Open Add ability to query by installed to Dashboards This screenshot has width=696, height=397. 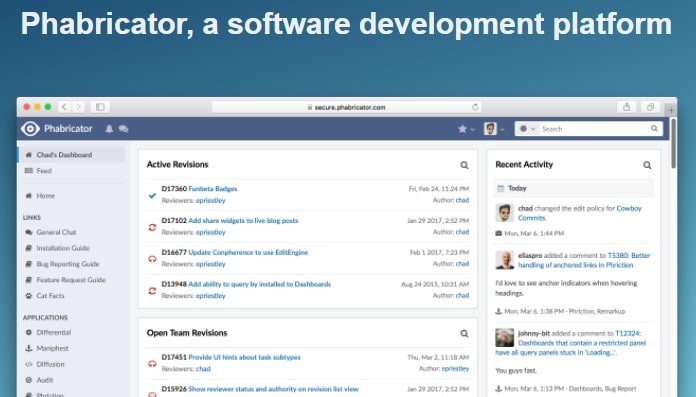tap(260, 284)
